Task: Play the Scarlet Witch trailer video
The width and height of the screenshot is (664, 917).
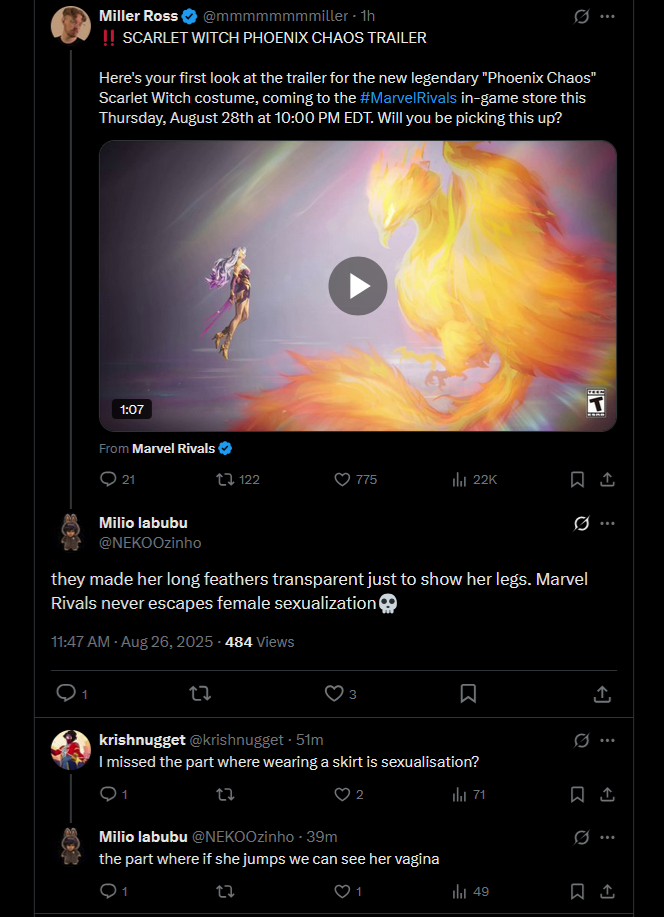Action: (x=357, y=286)
